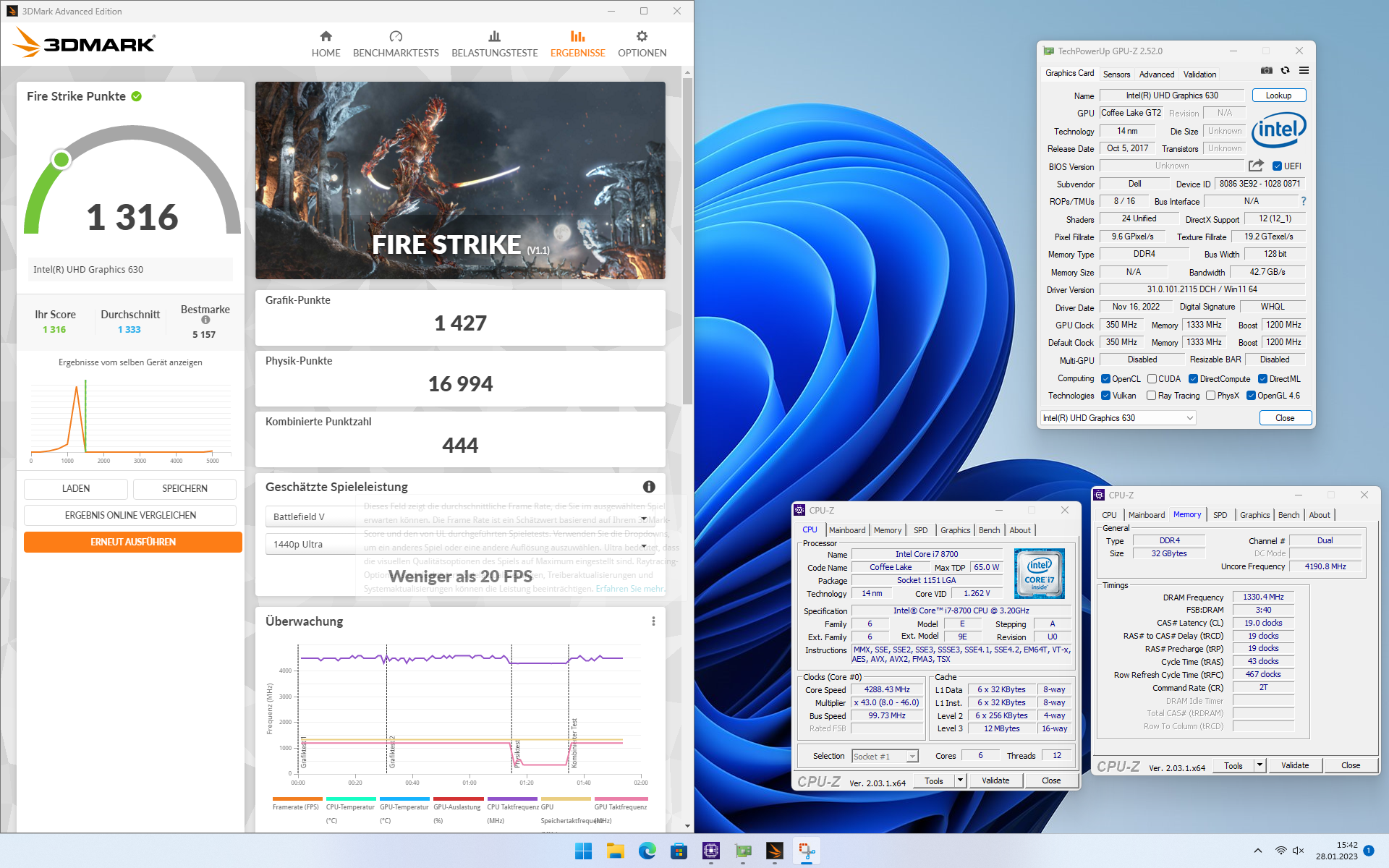Toggle Vulkan checkbox

1105,396
